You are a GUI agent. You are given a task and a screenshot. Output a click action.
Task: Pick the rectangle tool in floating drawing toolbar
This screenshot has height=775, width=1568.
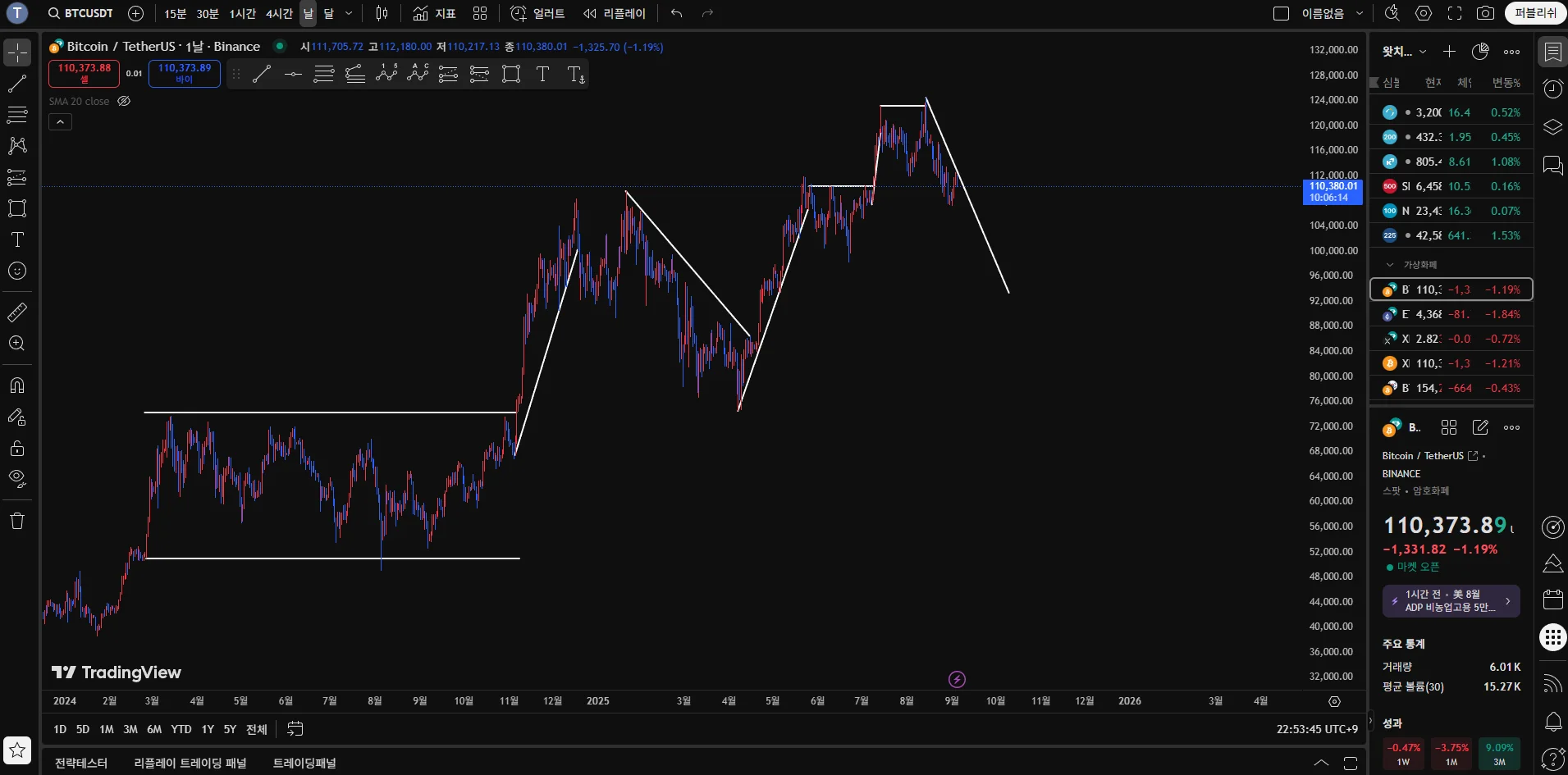click(x=511, y=75)
